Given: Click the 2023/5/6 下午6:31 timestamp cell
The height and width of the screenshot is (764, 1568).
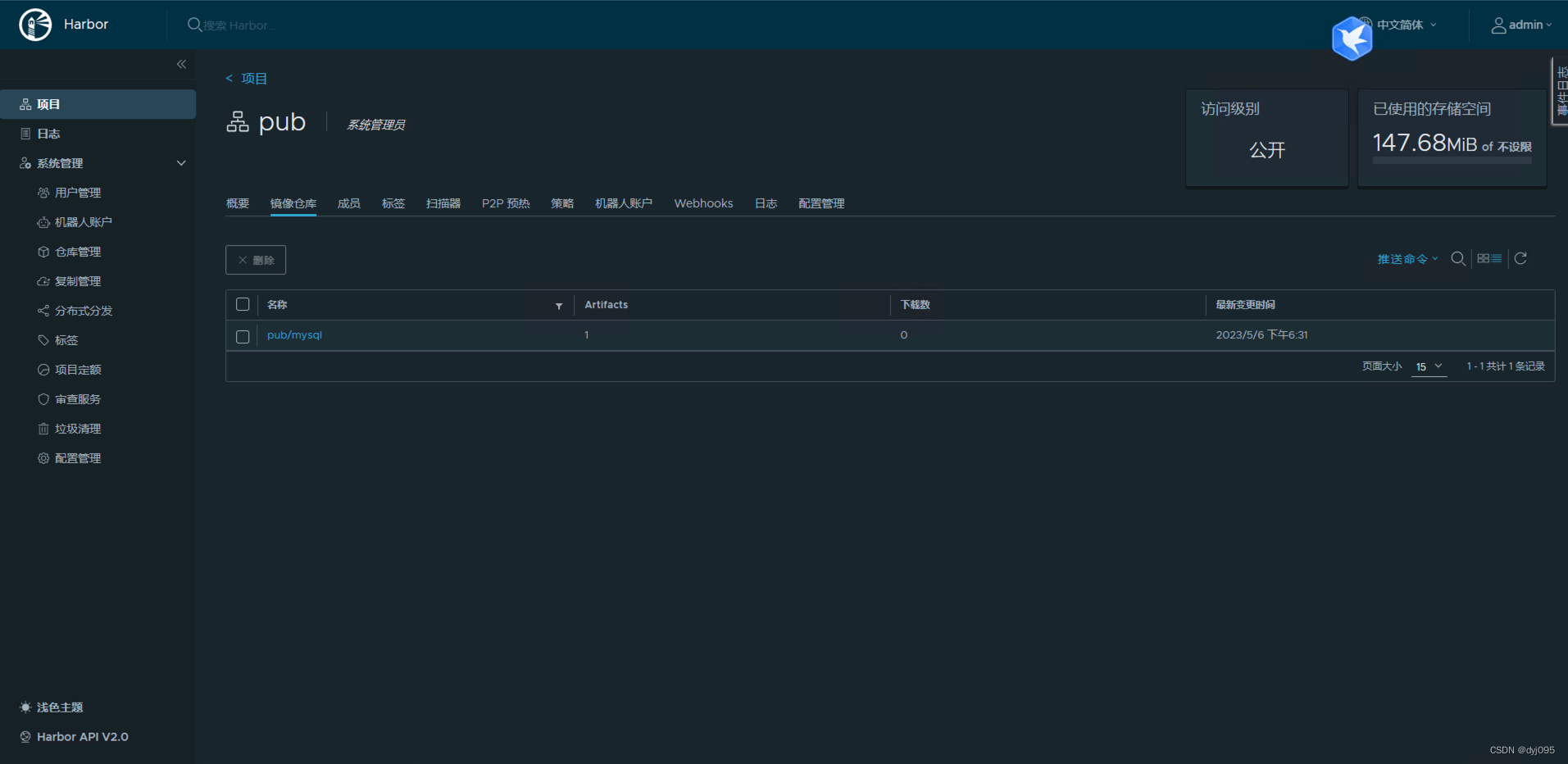Looking at the screenshot, I should 1261,334.
